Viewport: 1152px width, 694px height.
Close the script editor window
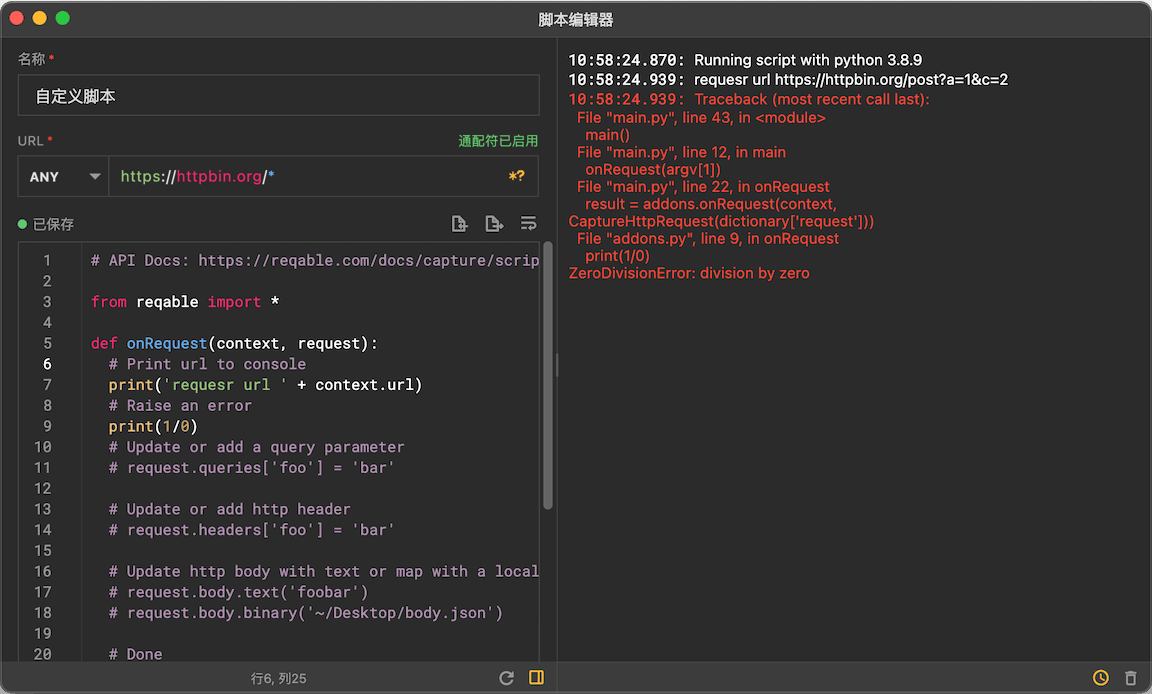[x=16, y=18]
